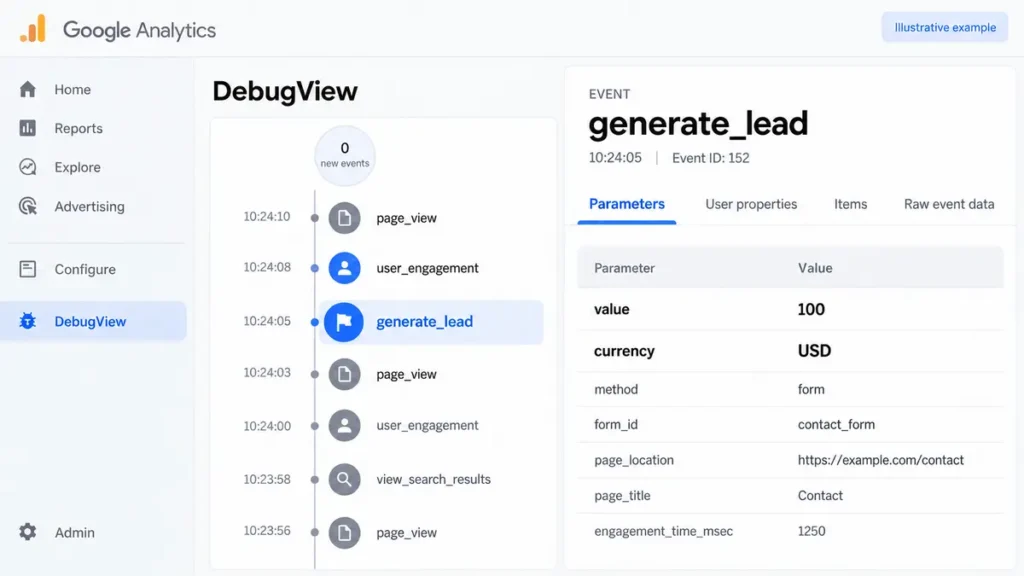Click the Event ID: 152 text

(x=711, y=158)
